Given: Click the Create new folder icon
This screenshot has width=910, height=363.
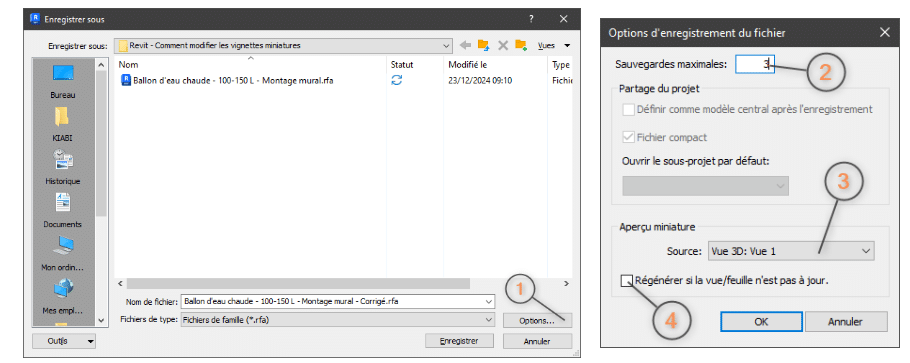Looking at the screenshot, I should tap(521, 45).
